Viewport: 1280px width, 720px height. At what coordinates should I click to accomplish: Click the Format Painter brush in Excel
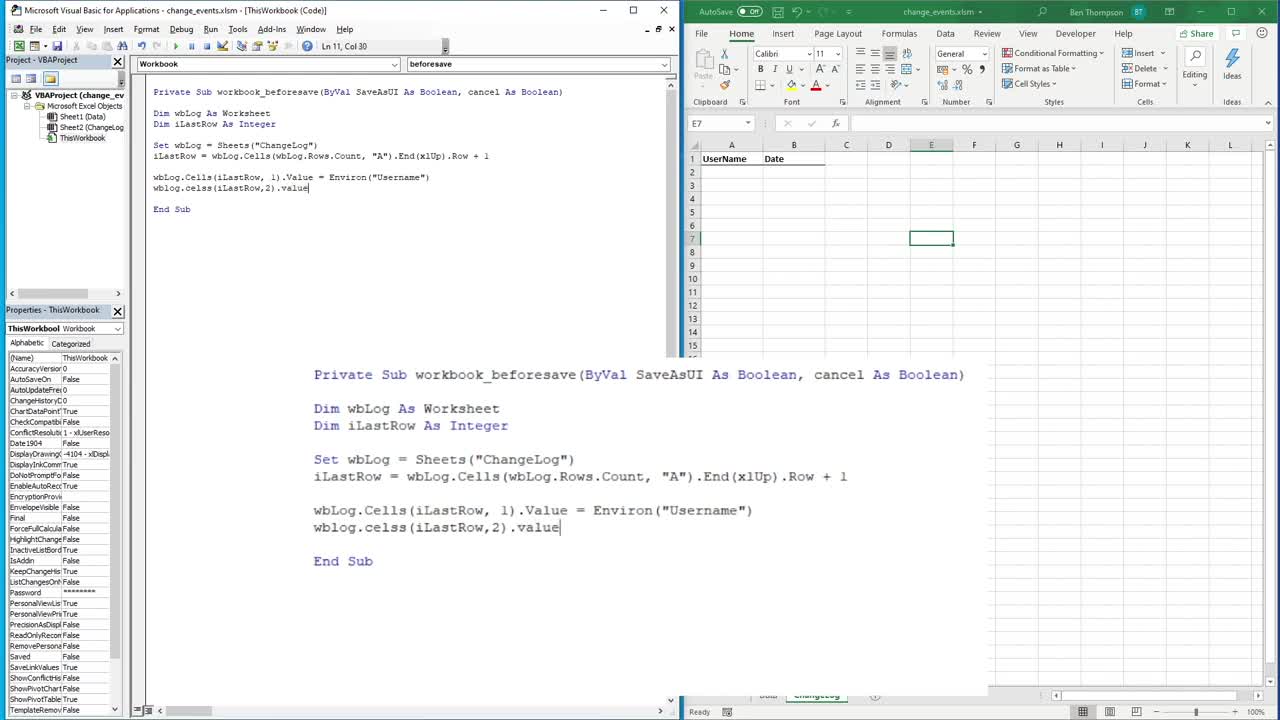point(725,85)
